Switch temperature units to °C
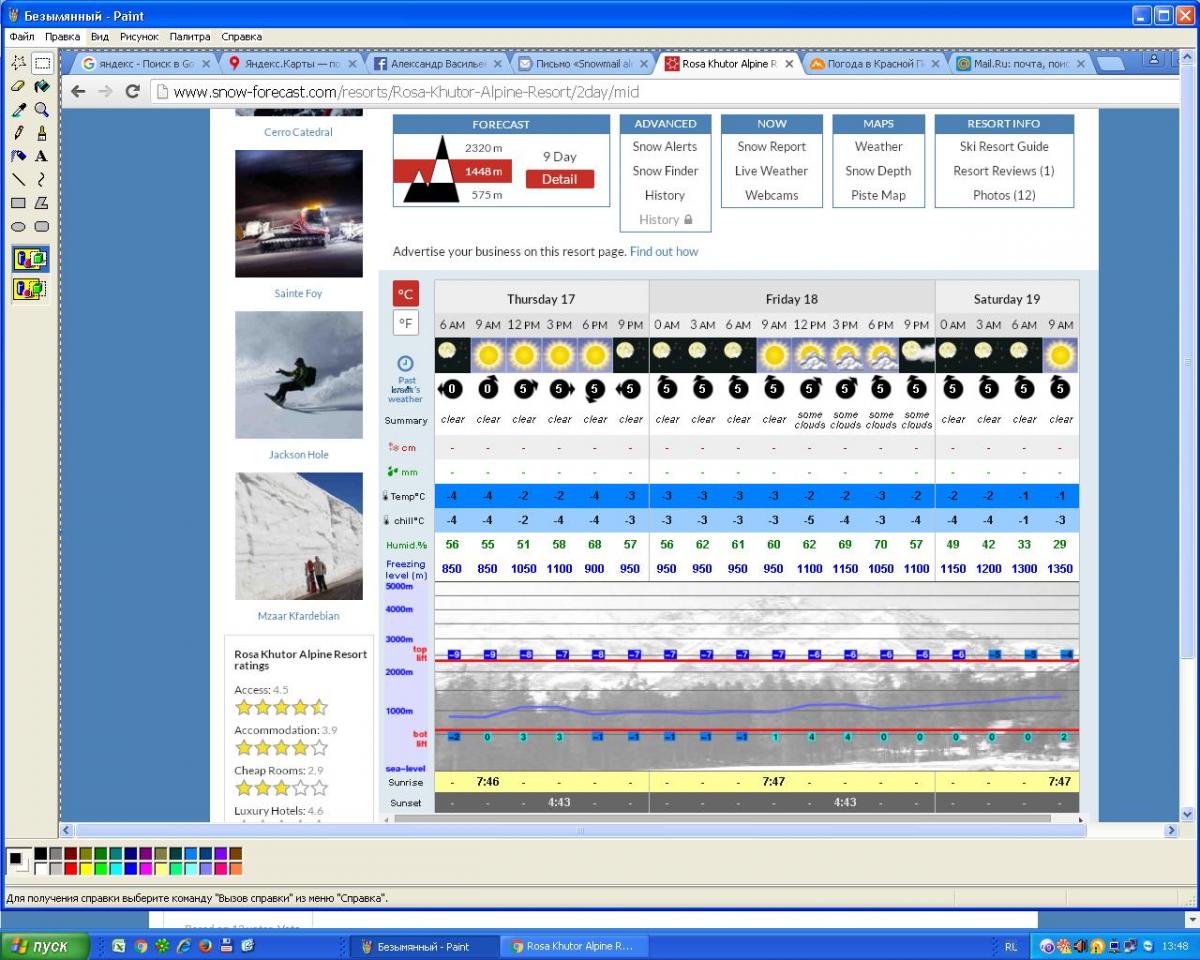Viewport: 1200px width, 960px height. click(x=405, y=293)
